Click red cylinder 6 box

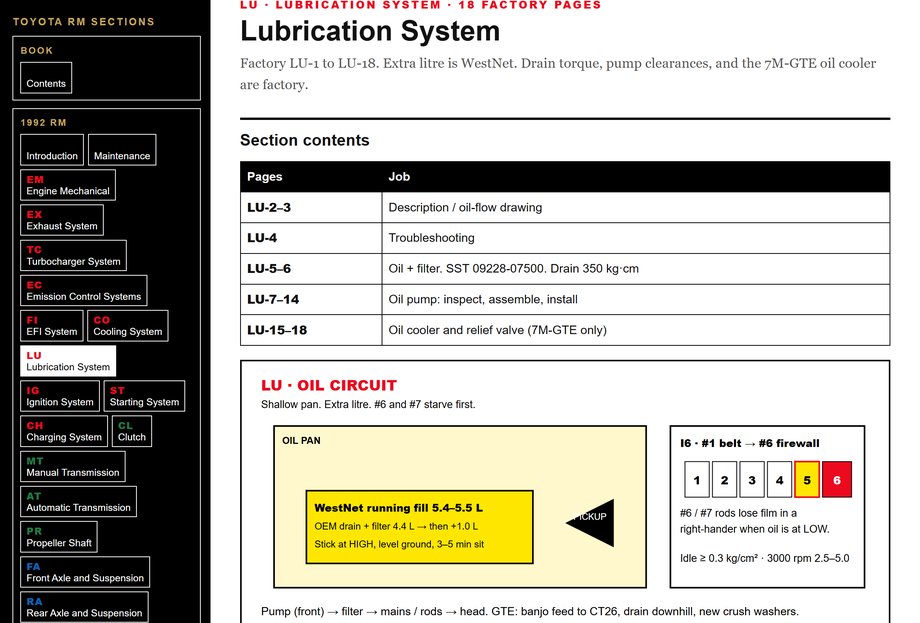[x=837, y=480]
